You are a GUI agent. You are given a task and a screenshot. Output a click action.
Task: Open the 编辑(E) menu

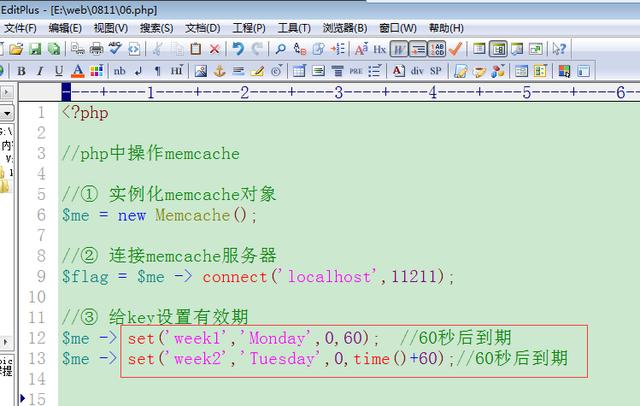tap(65, 28)
